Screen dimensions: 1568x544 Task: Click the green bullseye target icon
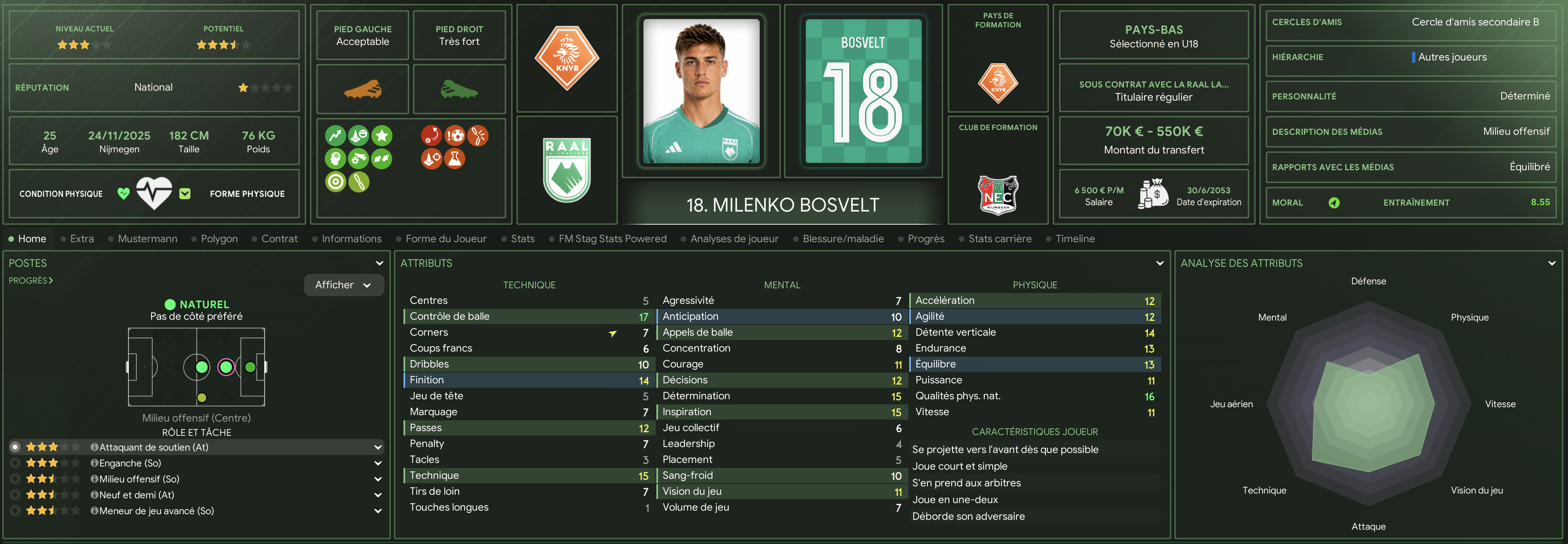pos(336,181)
